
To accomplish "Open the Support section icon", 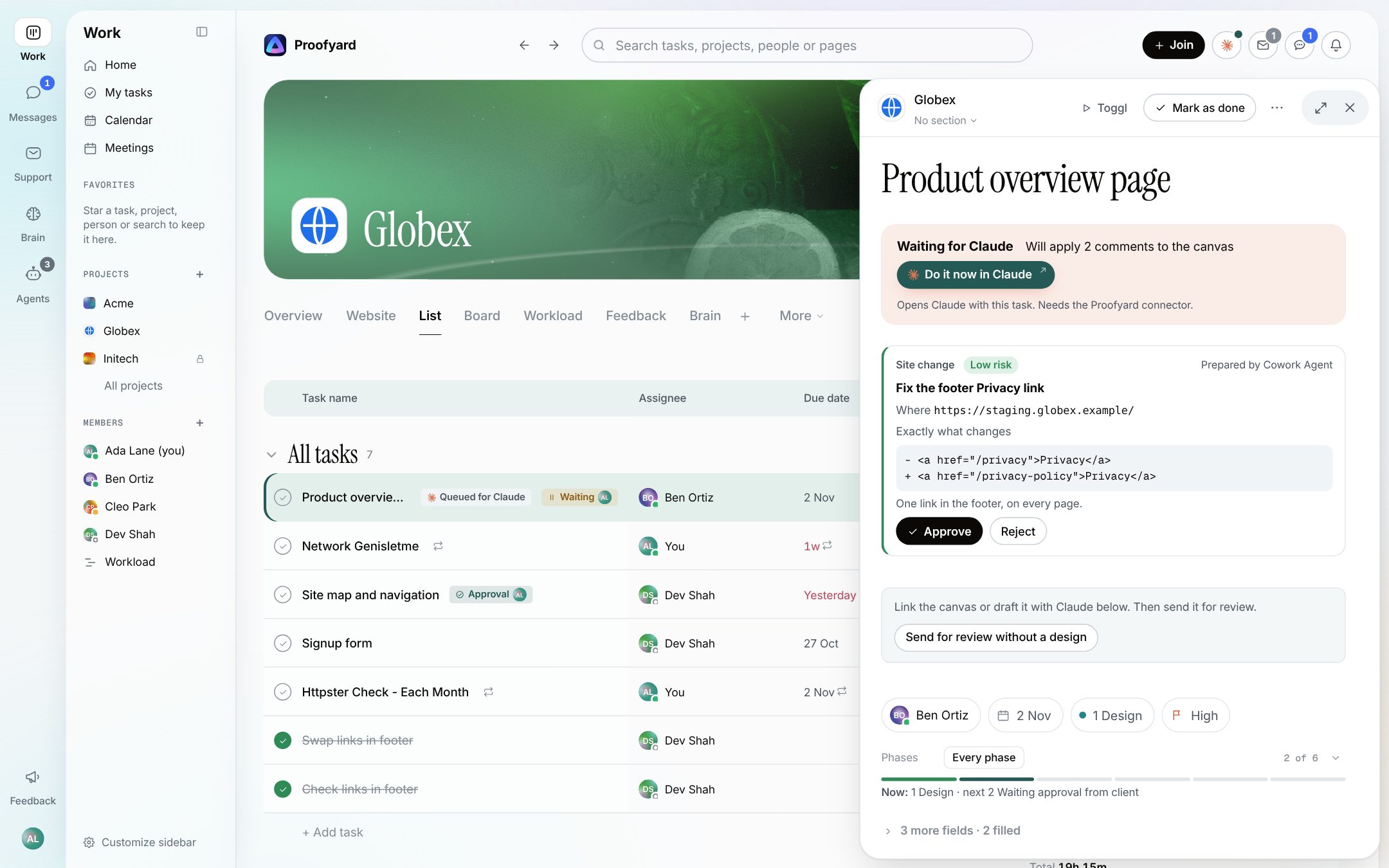I will point(33,153).
